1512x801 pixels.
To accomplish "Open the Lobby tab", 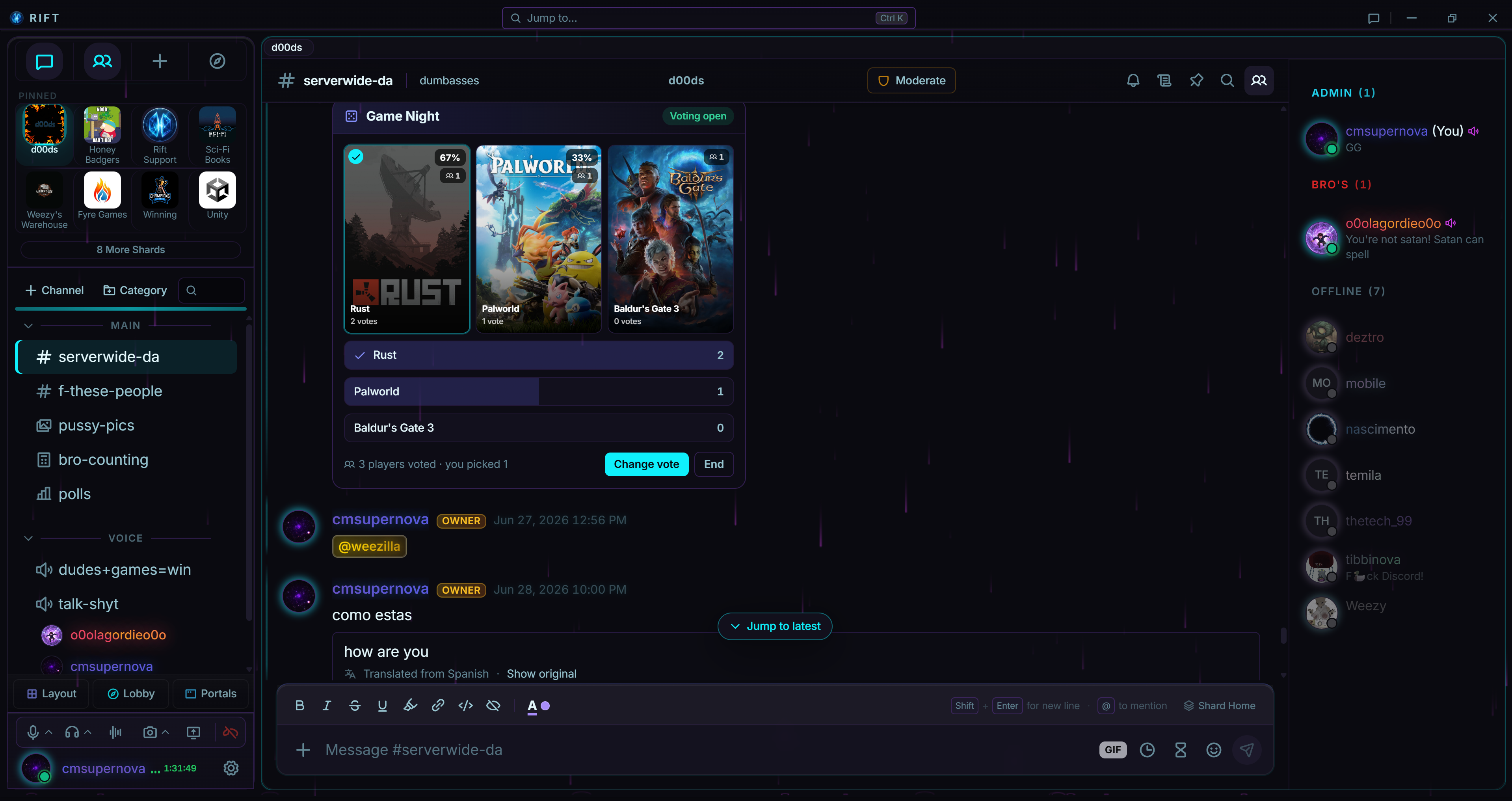I will (131, 693).
